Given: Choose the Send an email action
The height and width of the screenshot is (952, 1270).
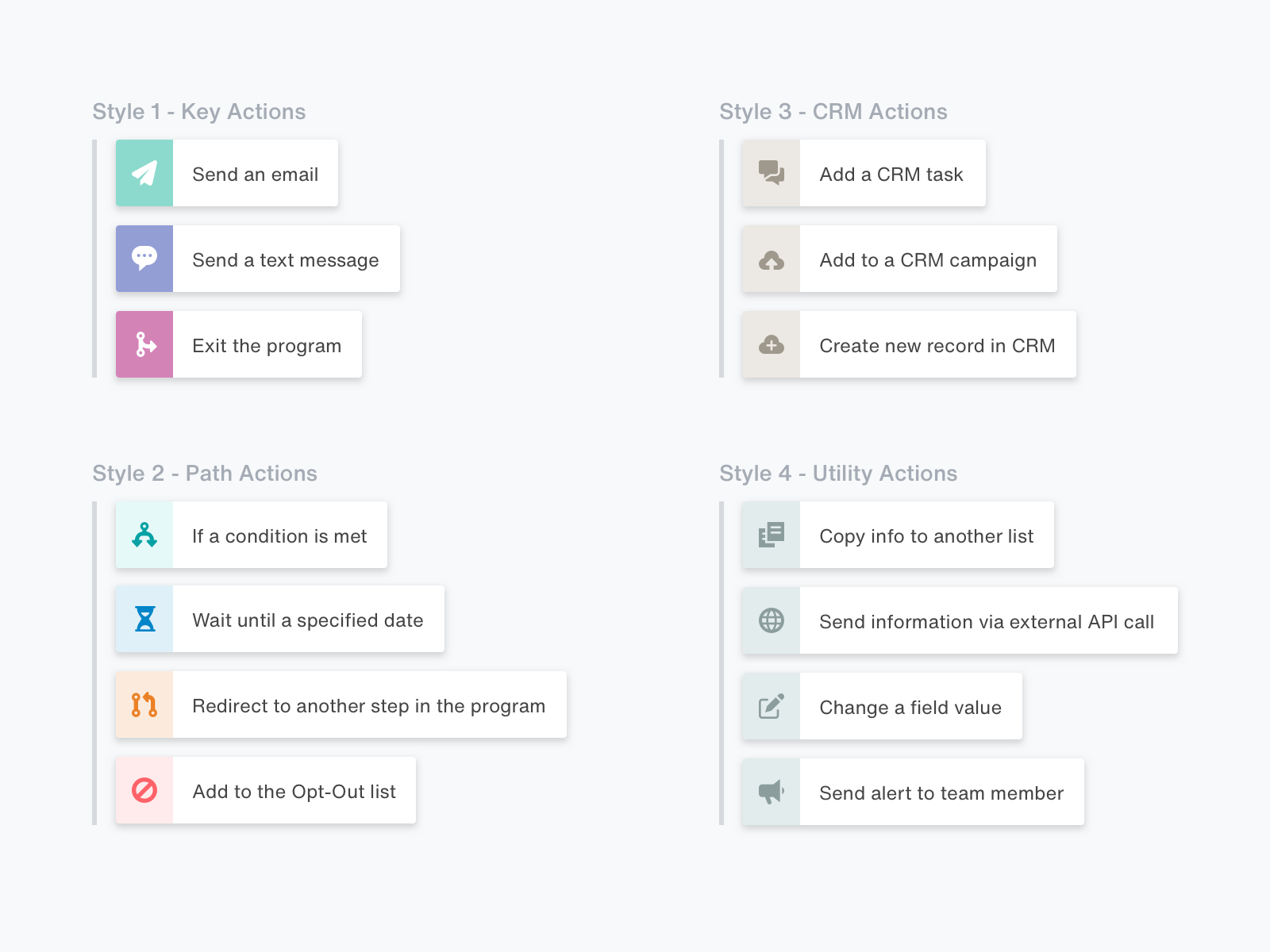Looking at the screenshot, I should coord(255,174).
